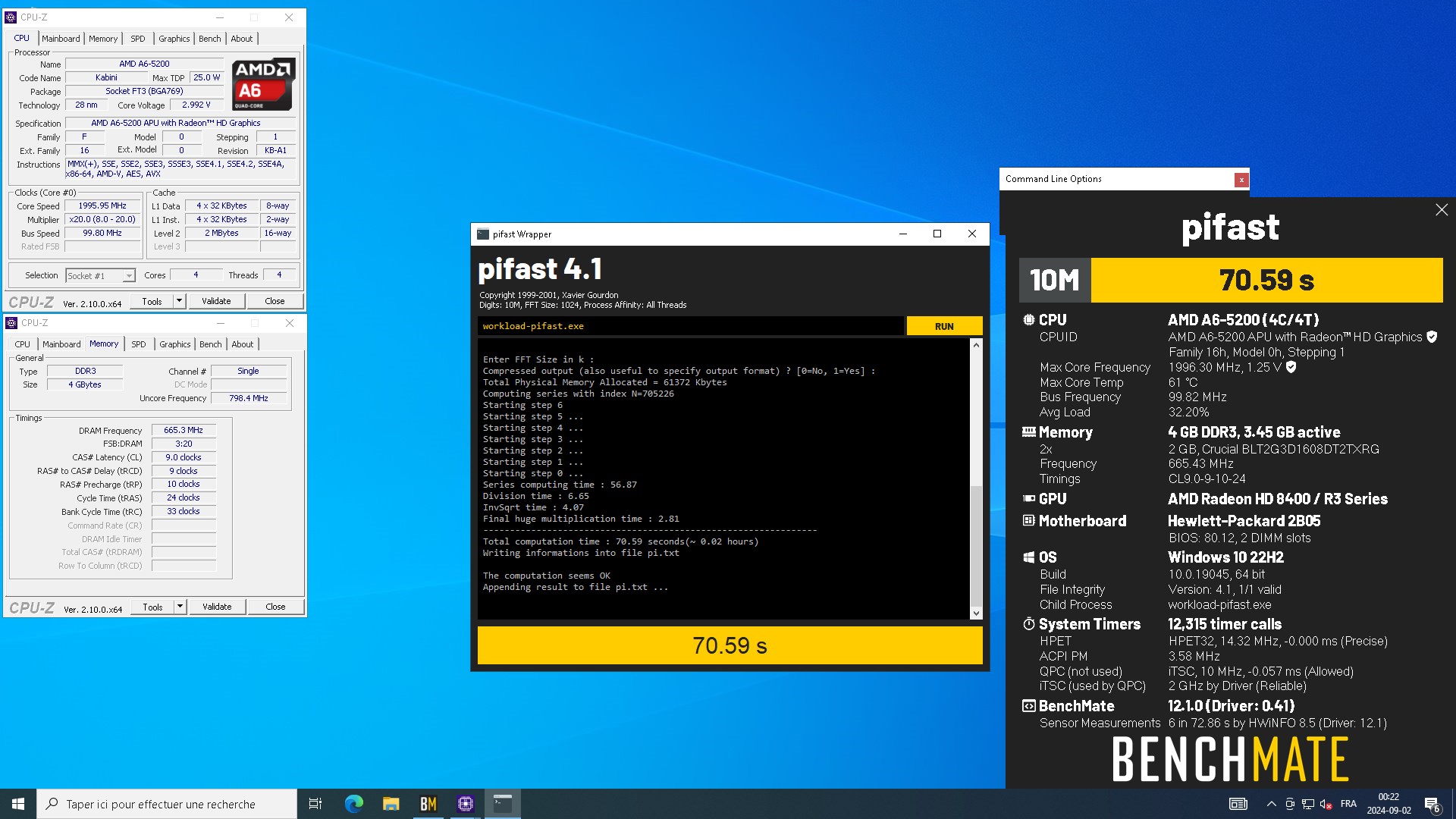Click Tools button in top CPU-Z
The height and width of the screenshot is (819, 1456).
click(152, 301)
